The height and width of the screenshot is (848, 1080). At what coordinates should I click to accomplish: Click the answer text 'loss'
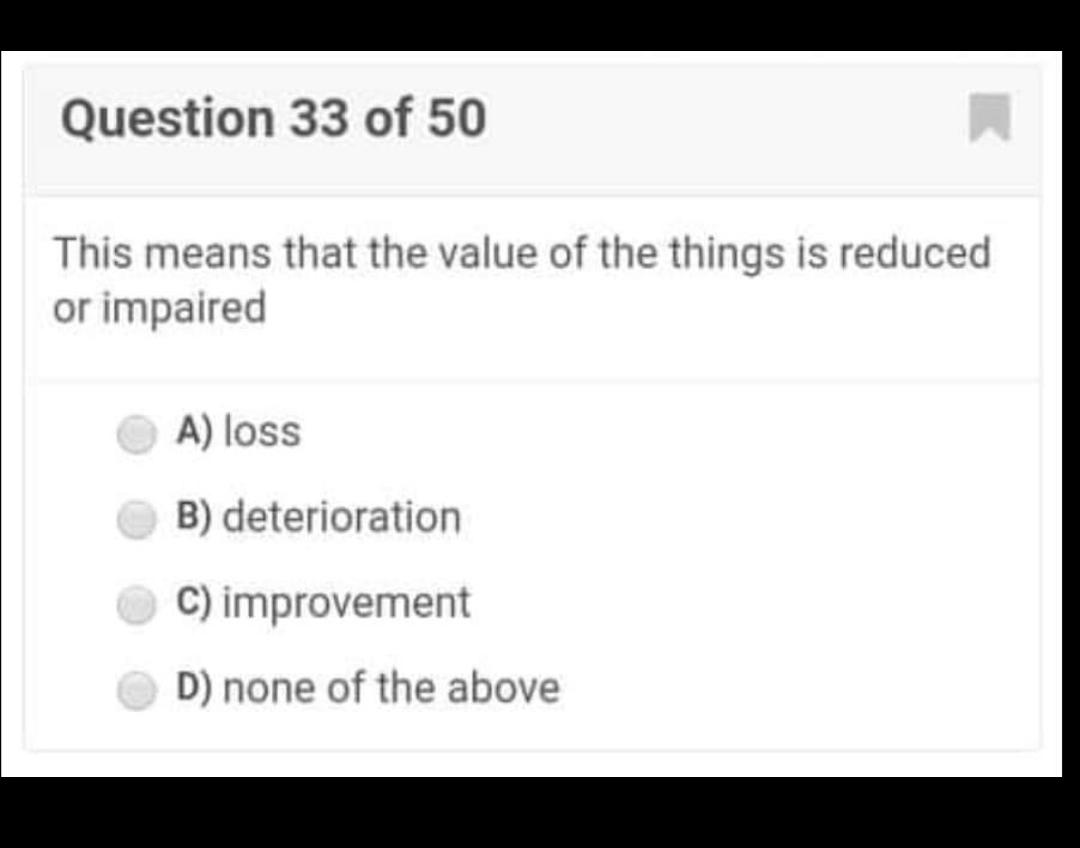(263, 431)
